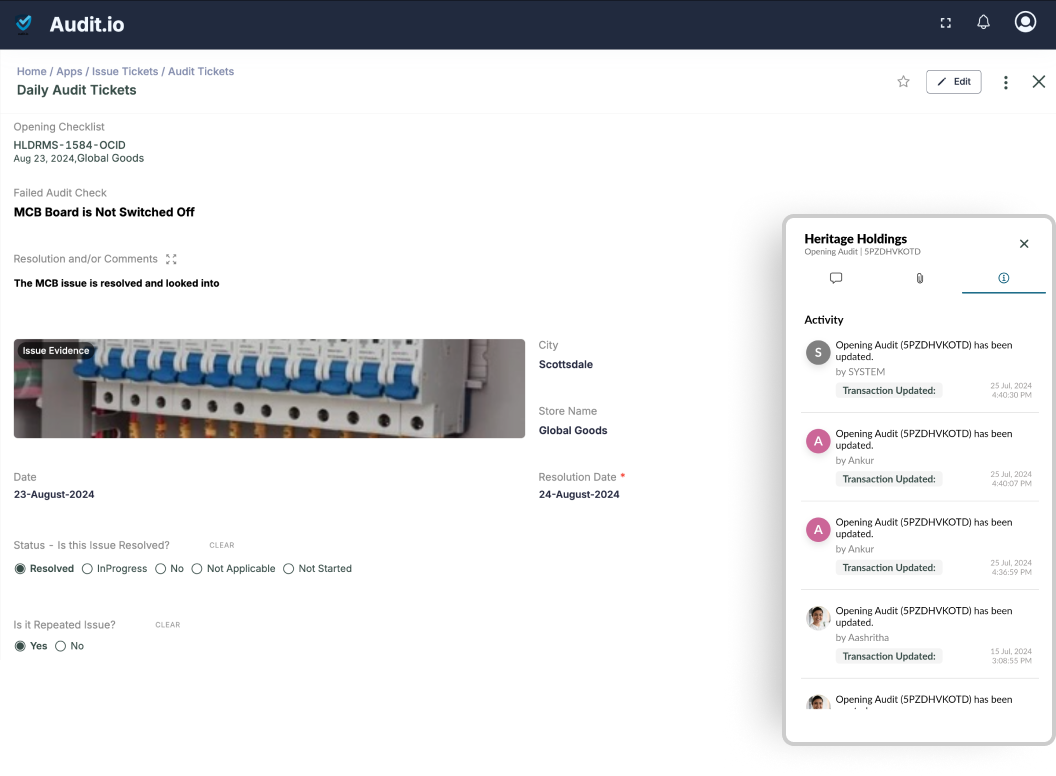Image resolution: width=1056 pixels, height=776 pixels.
Task: Select the InProgress status radio button
Action: coord(87,568)
